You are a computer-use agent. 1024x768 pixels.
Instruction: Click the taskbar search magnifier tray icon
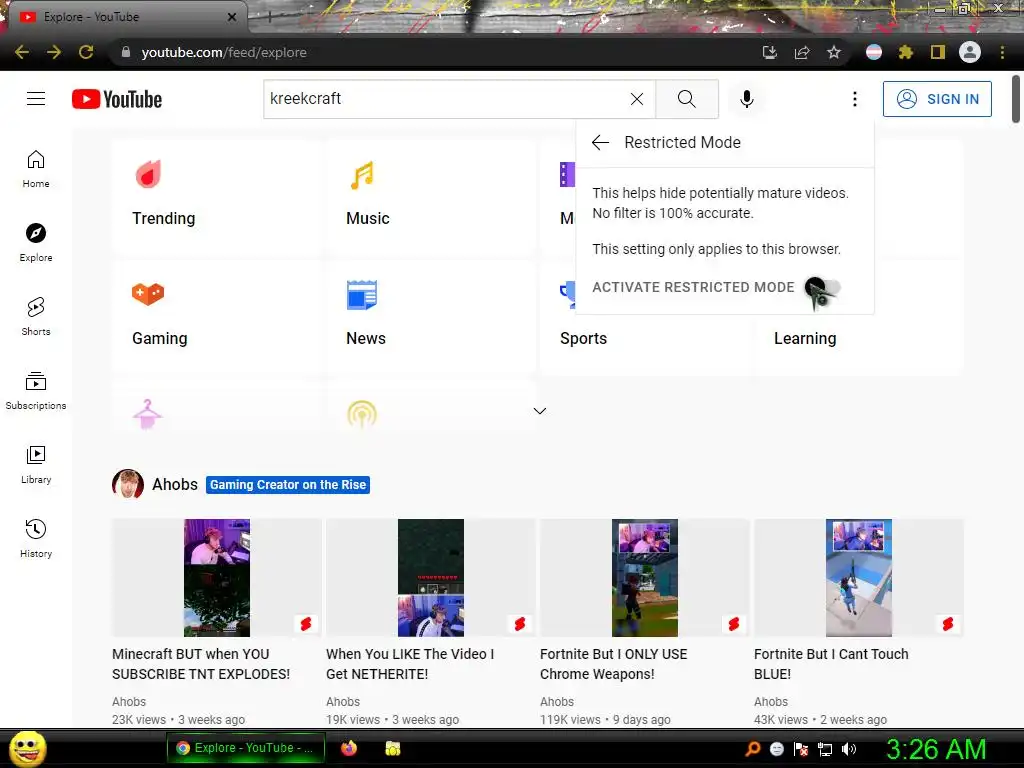point(753,749)
